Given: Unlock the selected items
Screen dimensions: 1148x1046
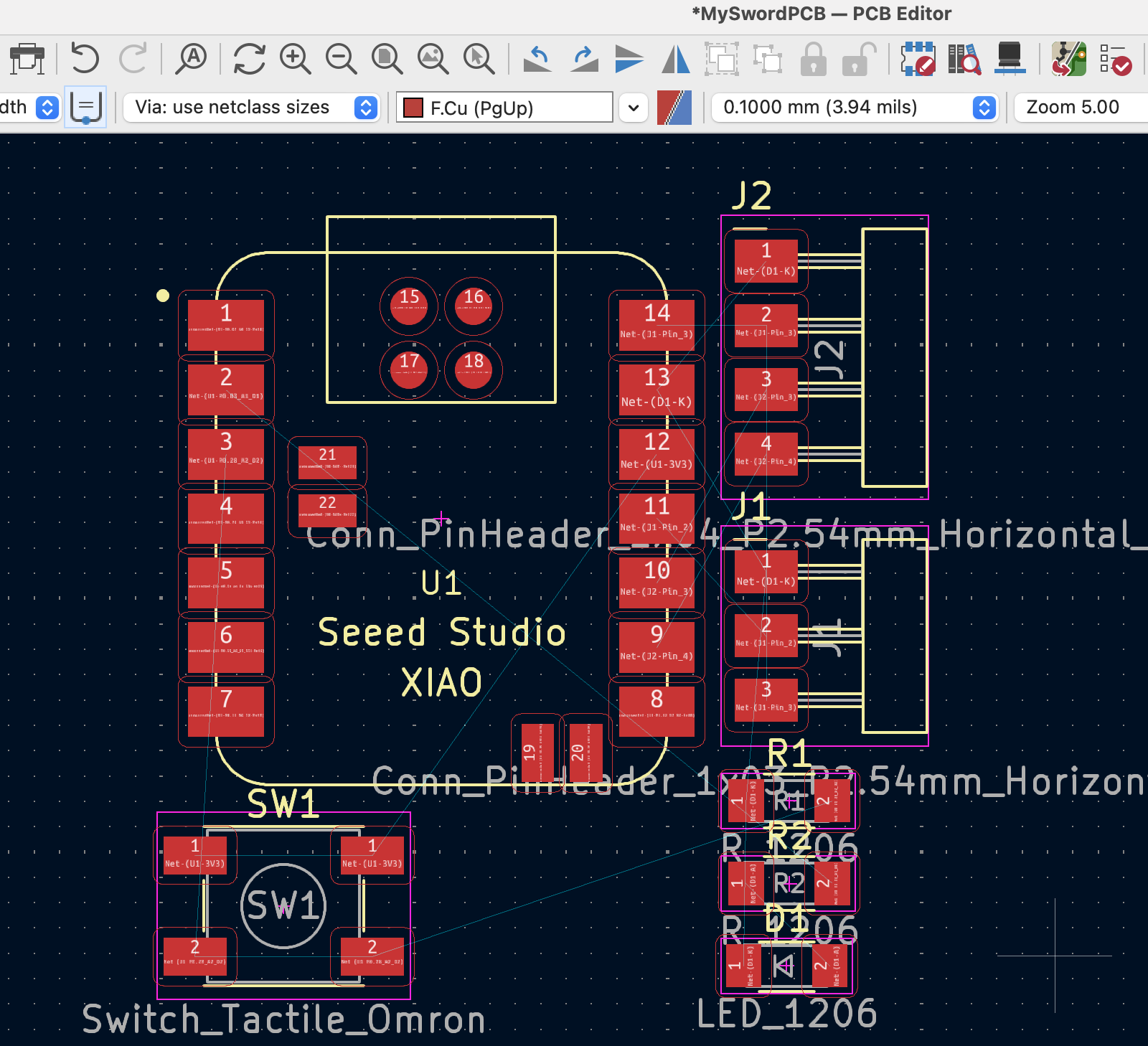Looking at the screenshot, I should tap(859, 59).
